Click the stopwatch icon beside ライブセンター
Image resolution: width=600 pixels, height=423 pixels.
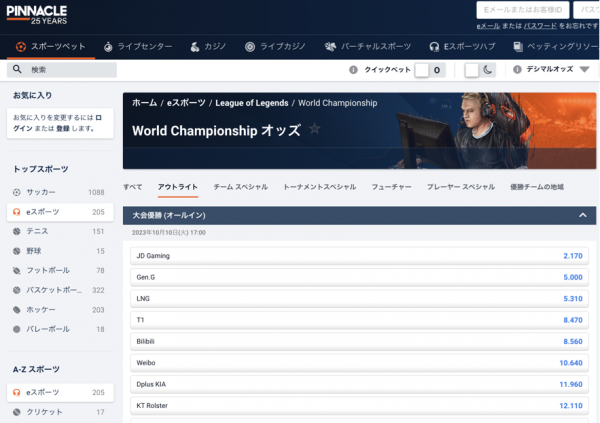coord(108,47)
